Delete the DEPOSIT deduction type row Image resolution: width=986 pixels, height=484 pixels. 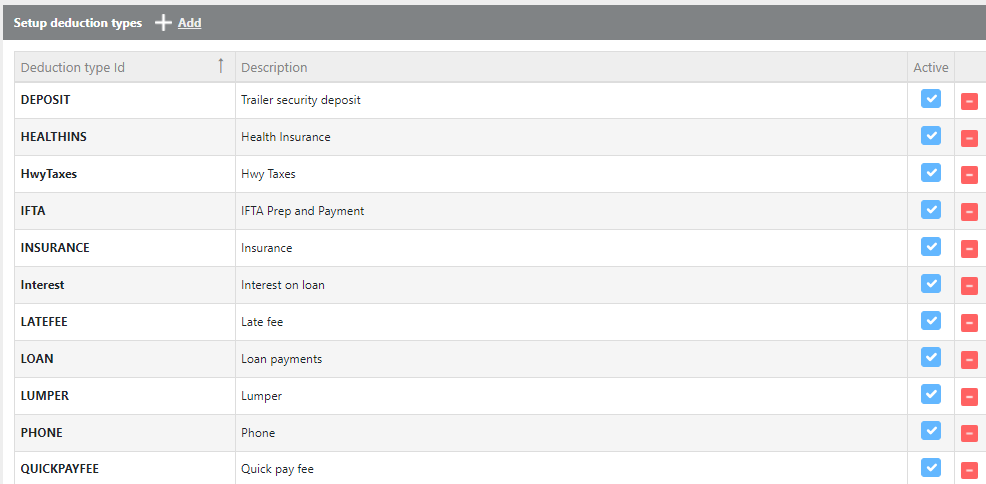pyautogui.click(x=969, y=101)
